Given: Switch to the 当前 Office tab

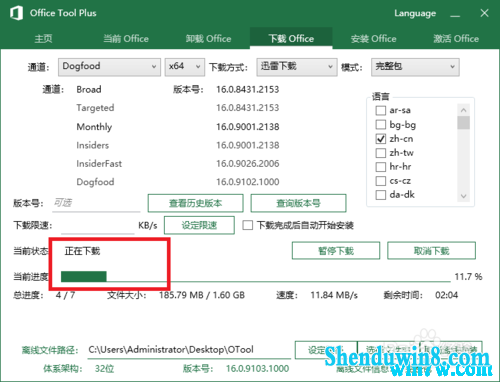Looking at the screenshot, I should click(126, 38).
